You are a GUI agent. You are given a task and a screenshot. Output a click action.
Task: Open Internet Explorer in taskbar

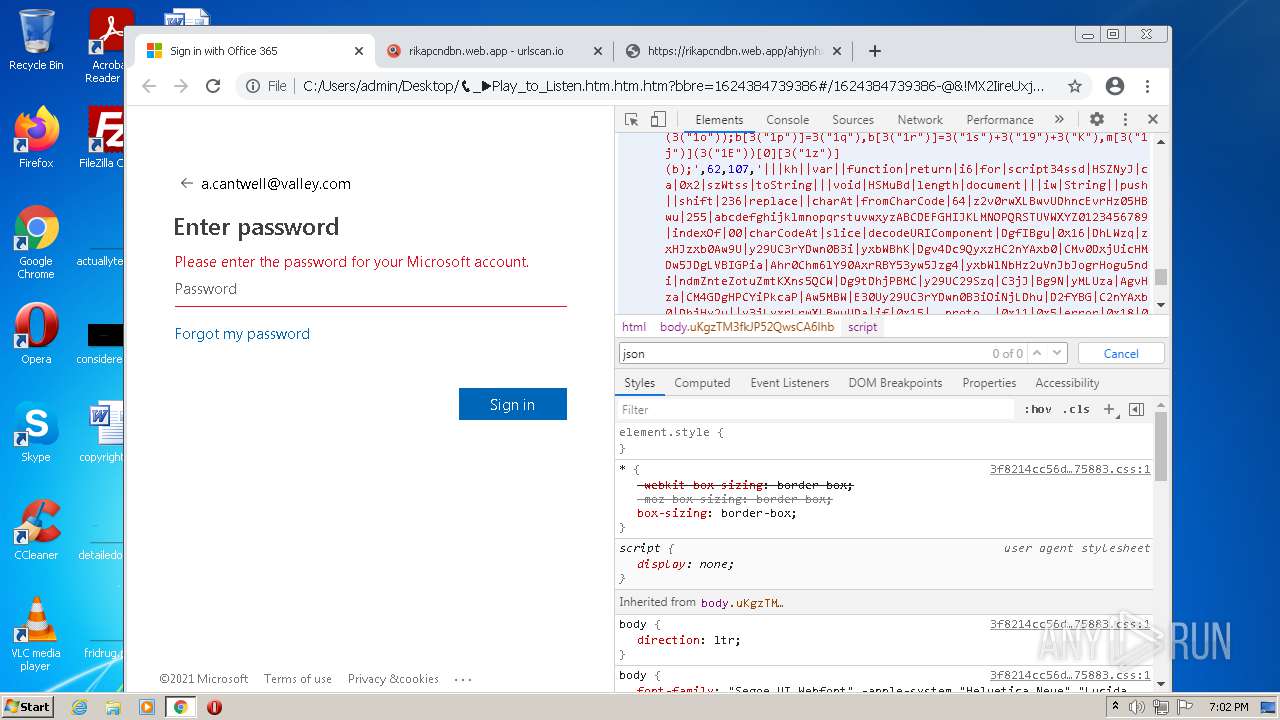80,707
